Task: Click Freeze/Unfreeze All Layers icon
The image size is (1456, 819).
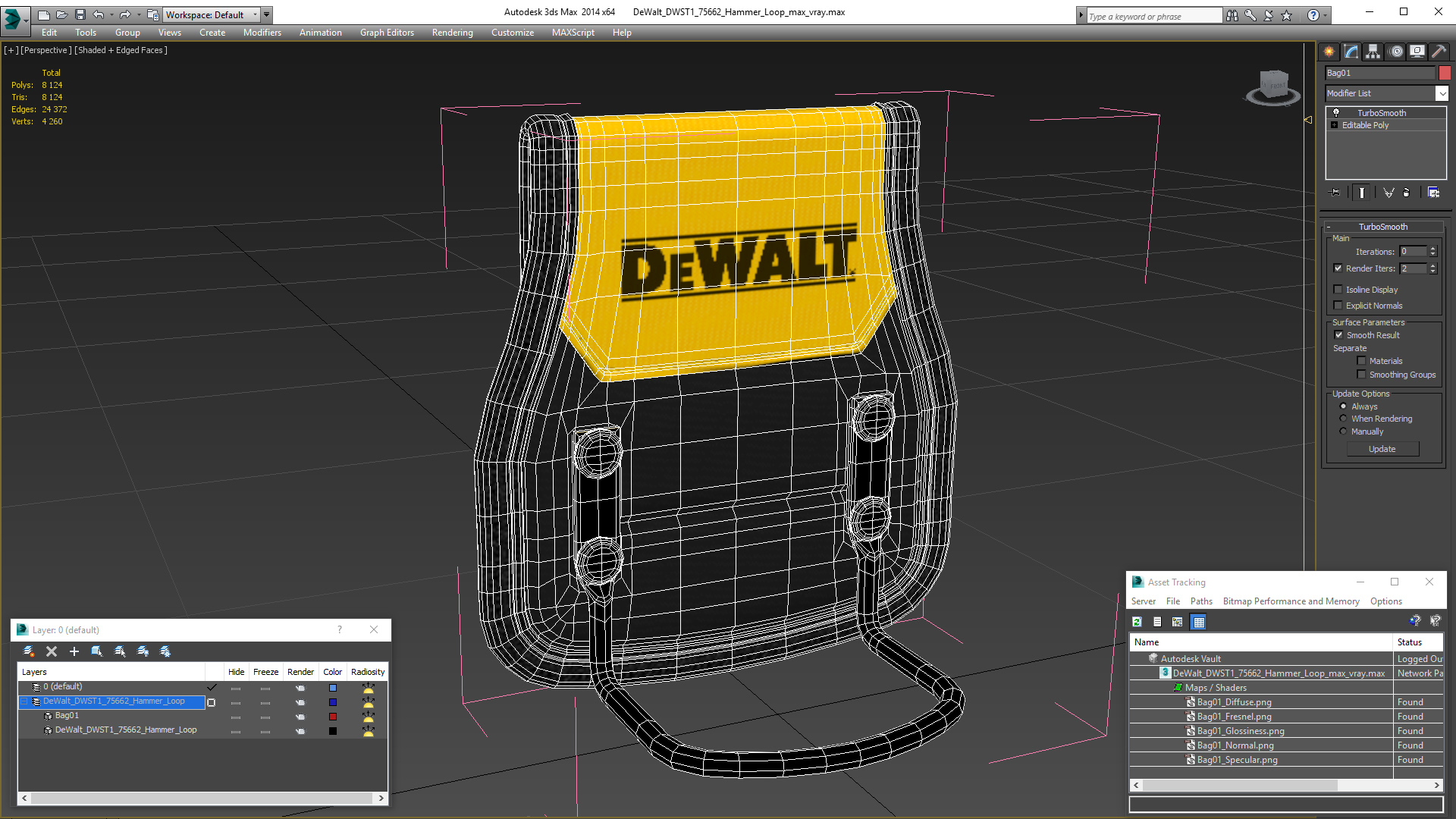Action: [x=165, y=651]
